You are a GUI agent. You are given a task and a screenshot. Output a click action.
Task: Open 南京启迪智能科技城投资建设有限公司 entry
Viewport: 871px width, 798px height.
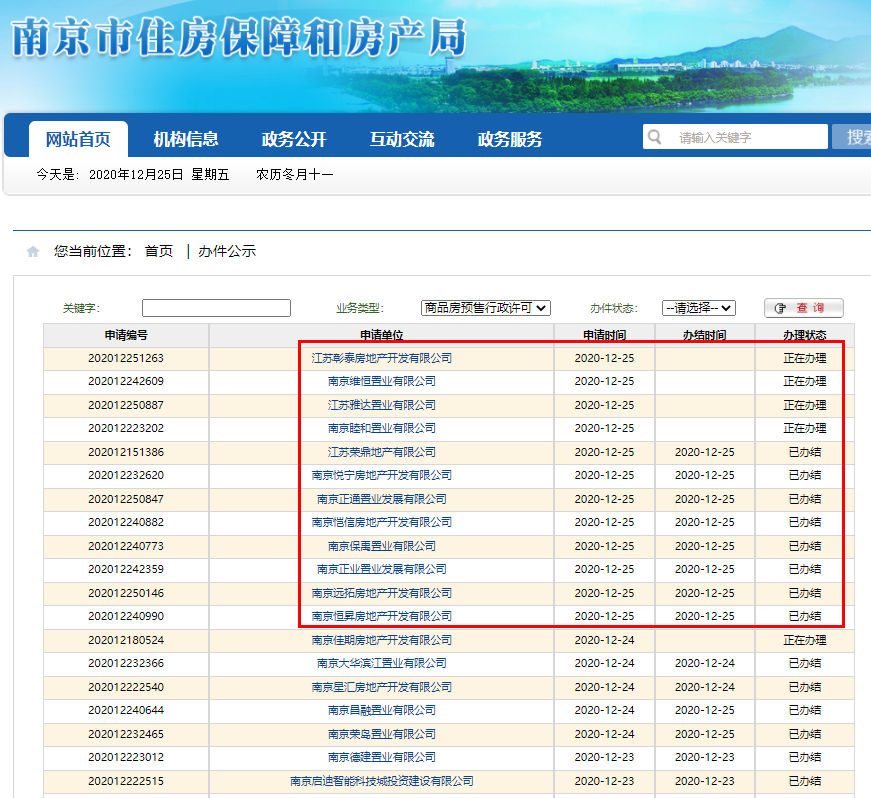pyautogui.click(x=382, y=781)
